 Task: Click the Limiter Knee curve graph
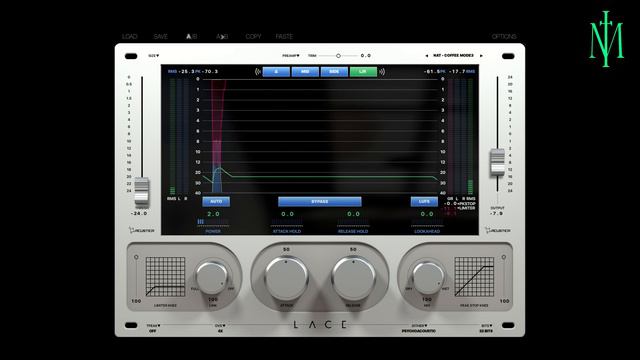(165, 276)
